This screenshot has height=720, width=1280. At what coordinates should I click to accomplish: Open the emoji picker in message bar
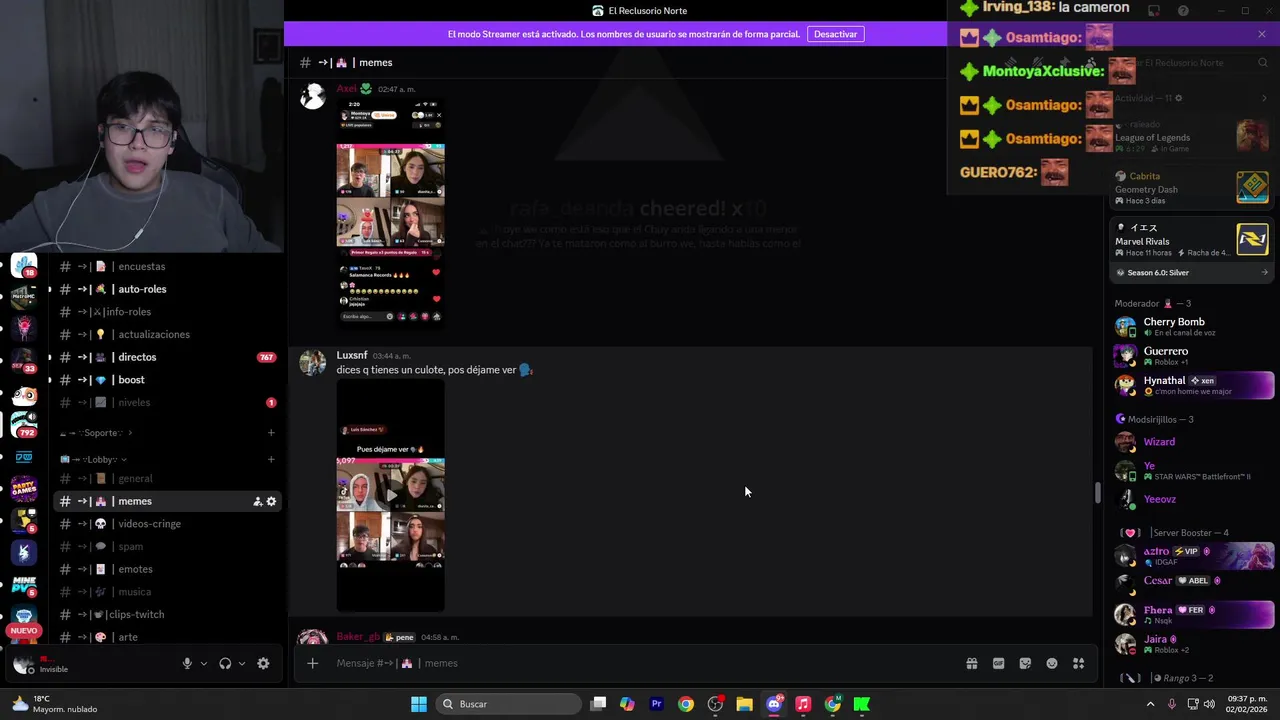point(1052,663)
